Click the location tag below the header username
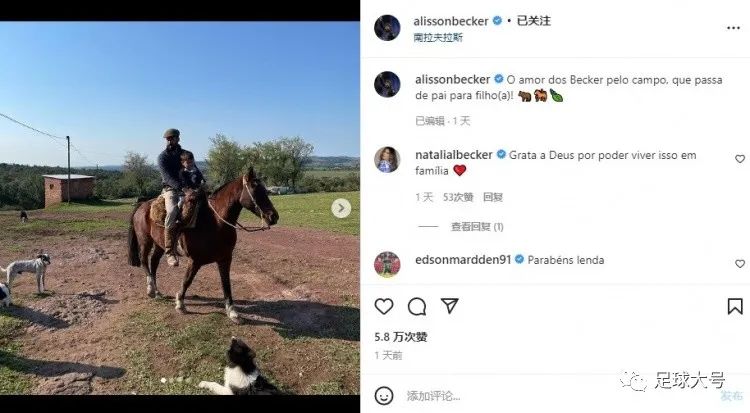Screen dimensions: 750x413 pos(438,38)
